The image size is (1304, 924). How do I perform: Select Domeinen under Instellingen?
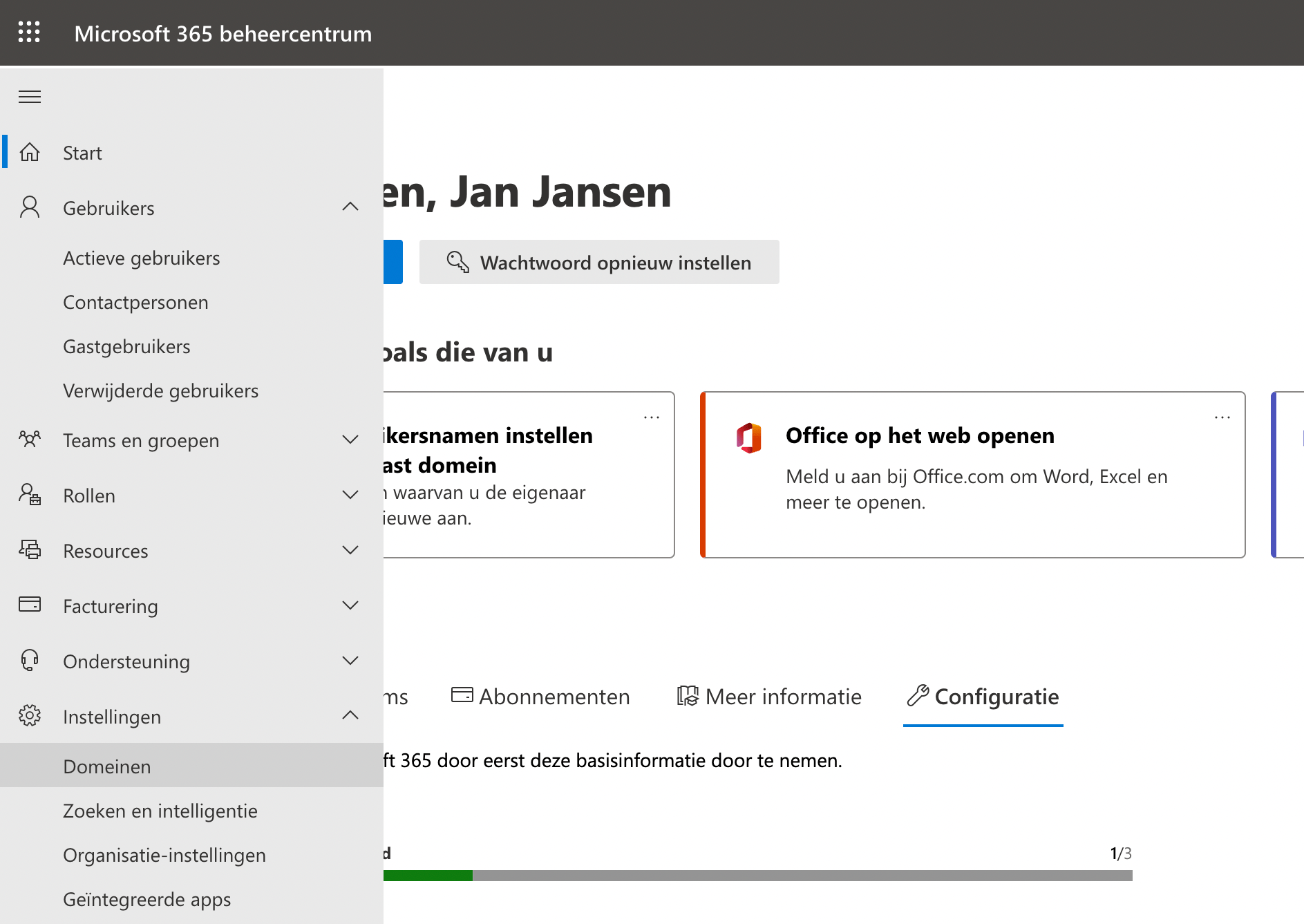point(106,766)
